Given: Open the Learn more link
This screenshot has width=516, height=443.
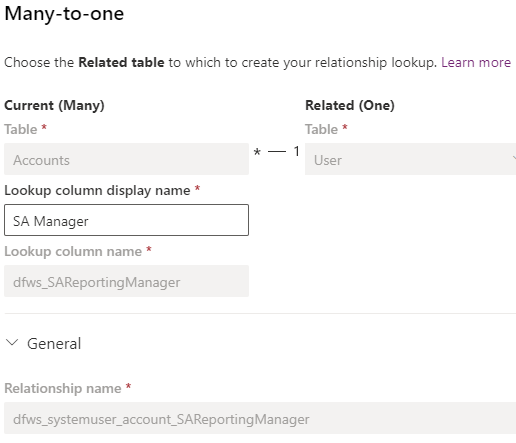Looking at the screenshot, I should (476, 62).
